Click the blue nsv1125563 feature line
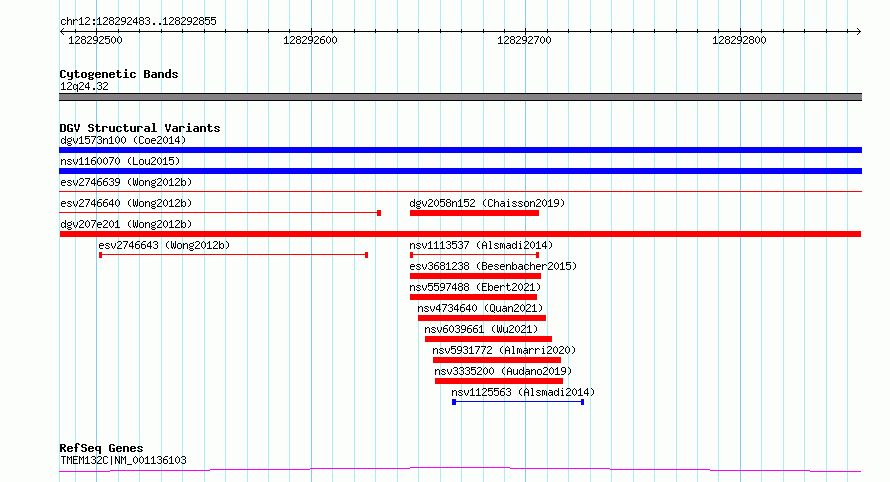Image resolution: width=890 pixels, height=482 pixels. point(518,402)
